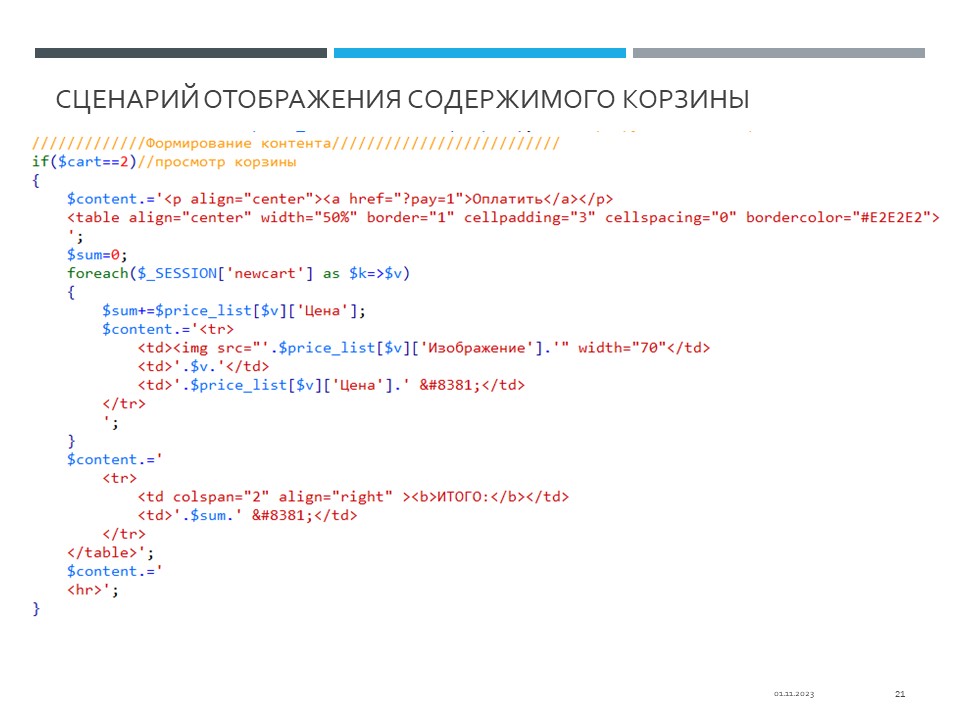Click the foreach $_SESSION['newcart'] line
The width and height of the screenshot is (960, 720).
pos(239,273)
